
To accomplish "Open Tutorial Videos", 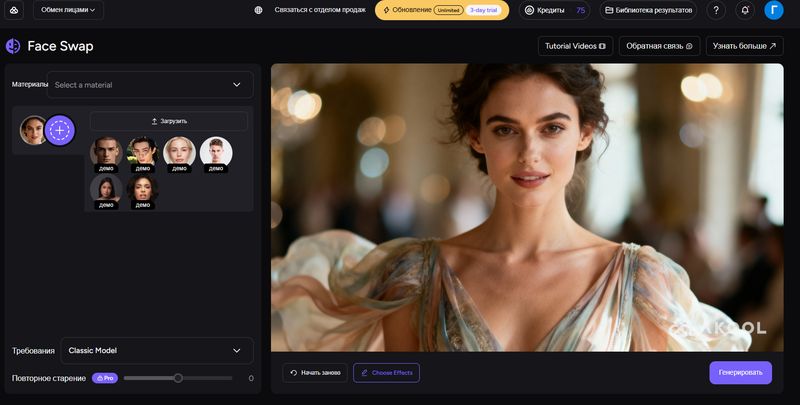I will point(574,46).
